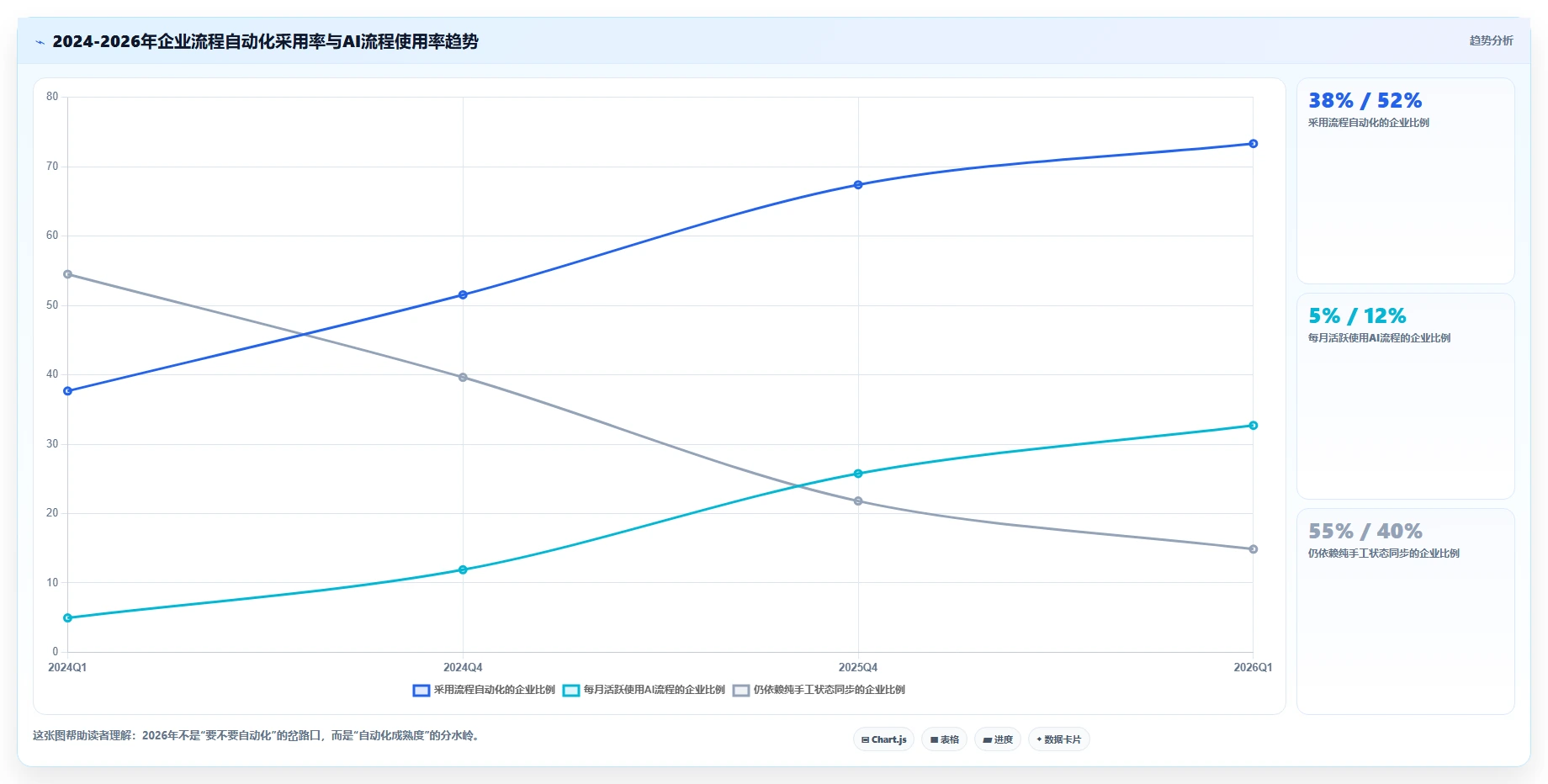Select the teal AI usage point at 2025Q4

[858, 474]
